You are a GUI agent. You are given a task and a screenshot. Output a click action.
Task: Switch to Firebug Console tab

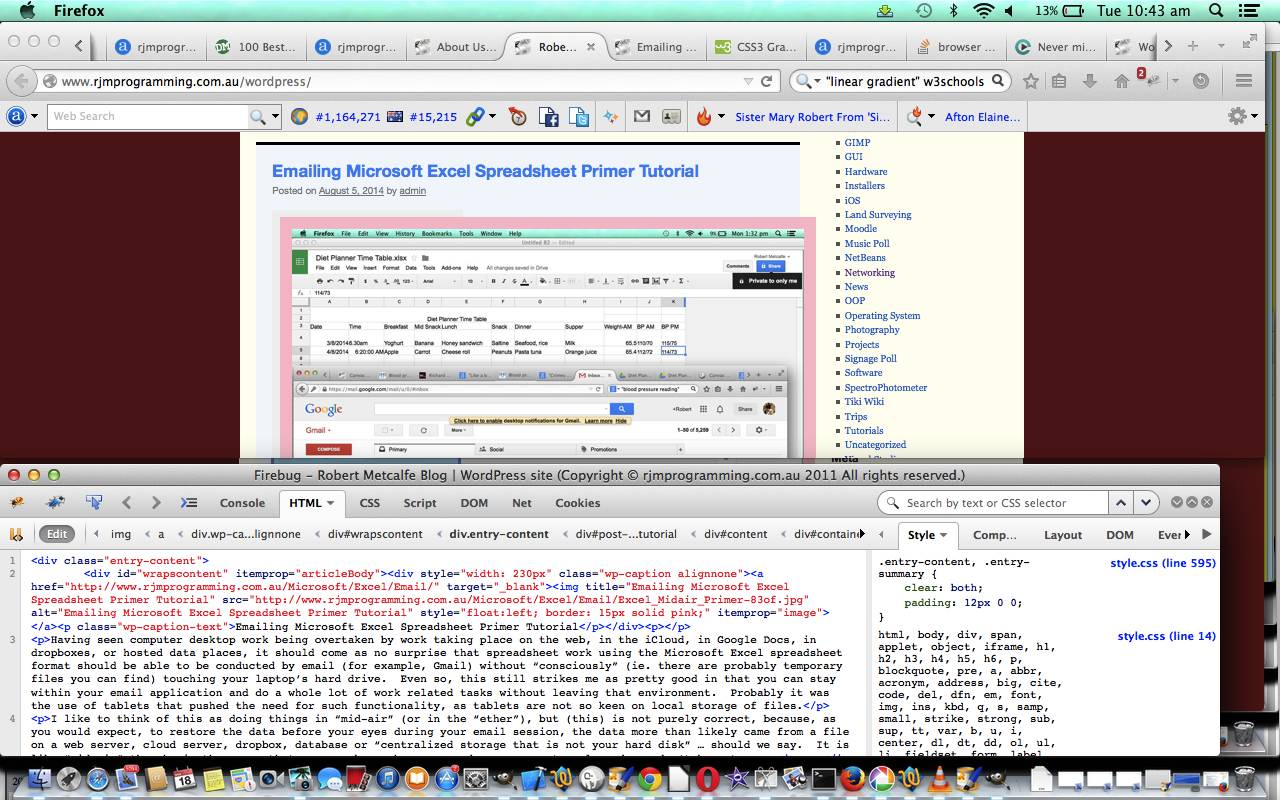click(x=242, y=503)
